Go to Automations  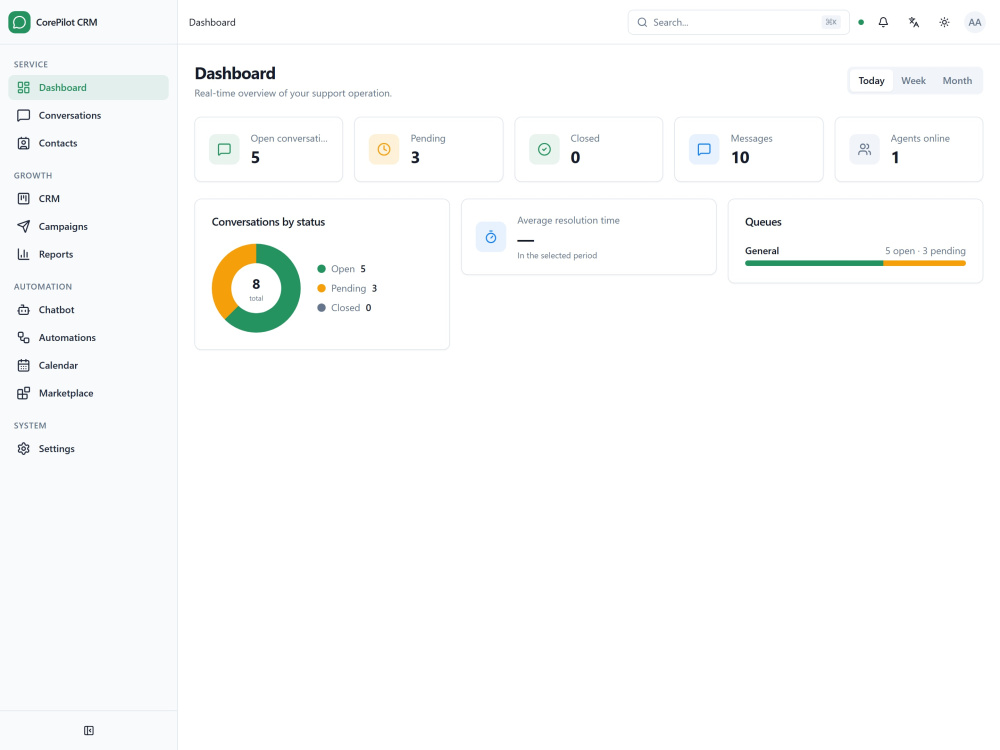click(89, 337)
